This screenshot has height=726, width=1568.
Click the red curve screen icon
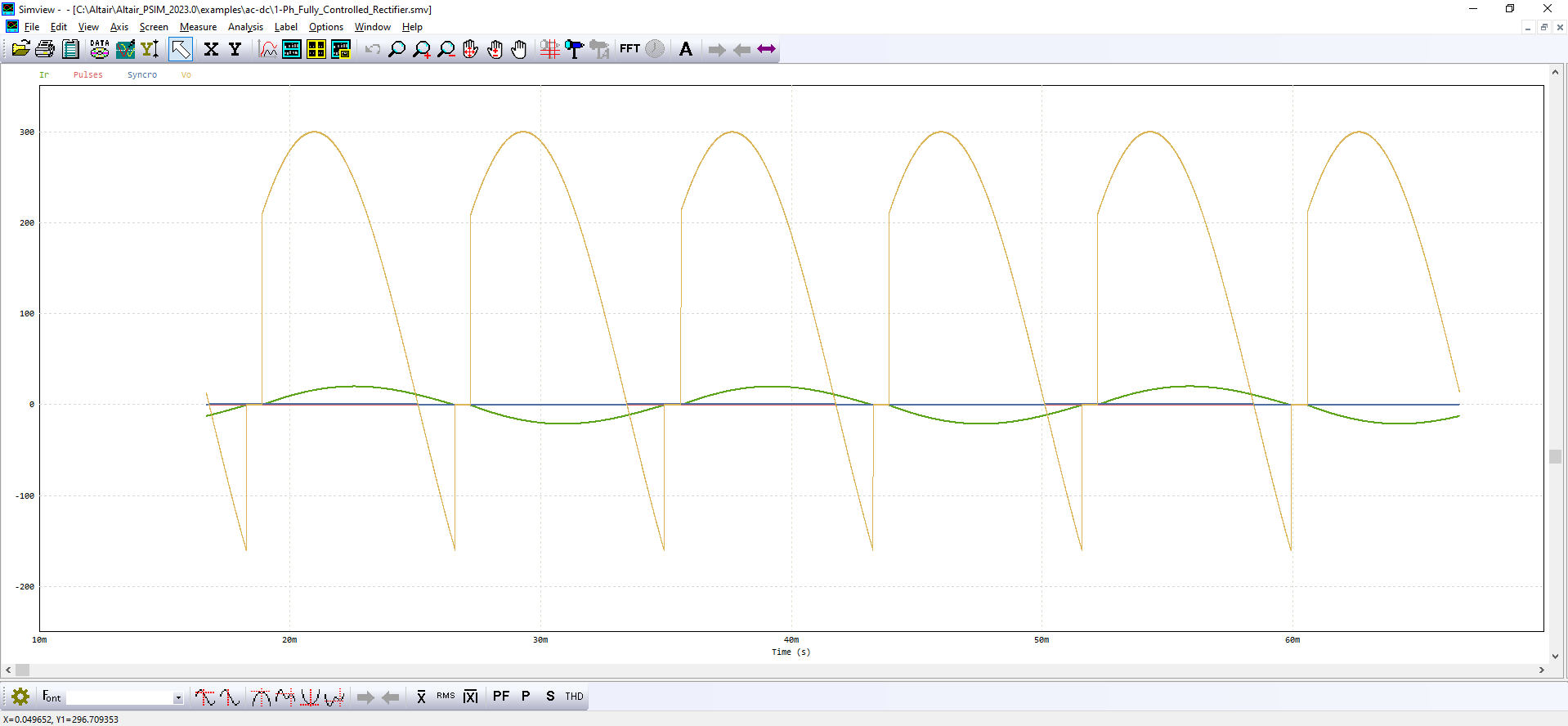tap(268, 49)
